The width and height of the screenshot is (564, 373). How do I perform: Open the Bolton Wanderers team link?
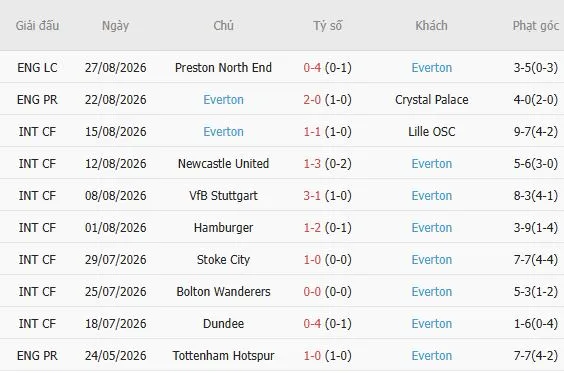point(223,292)
